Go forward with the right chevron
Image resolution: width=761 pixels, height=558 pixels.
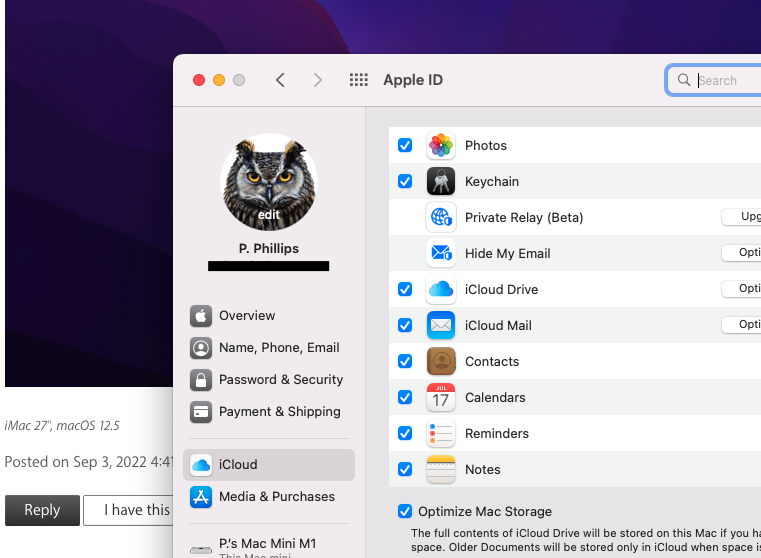[x=317, y=80]
